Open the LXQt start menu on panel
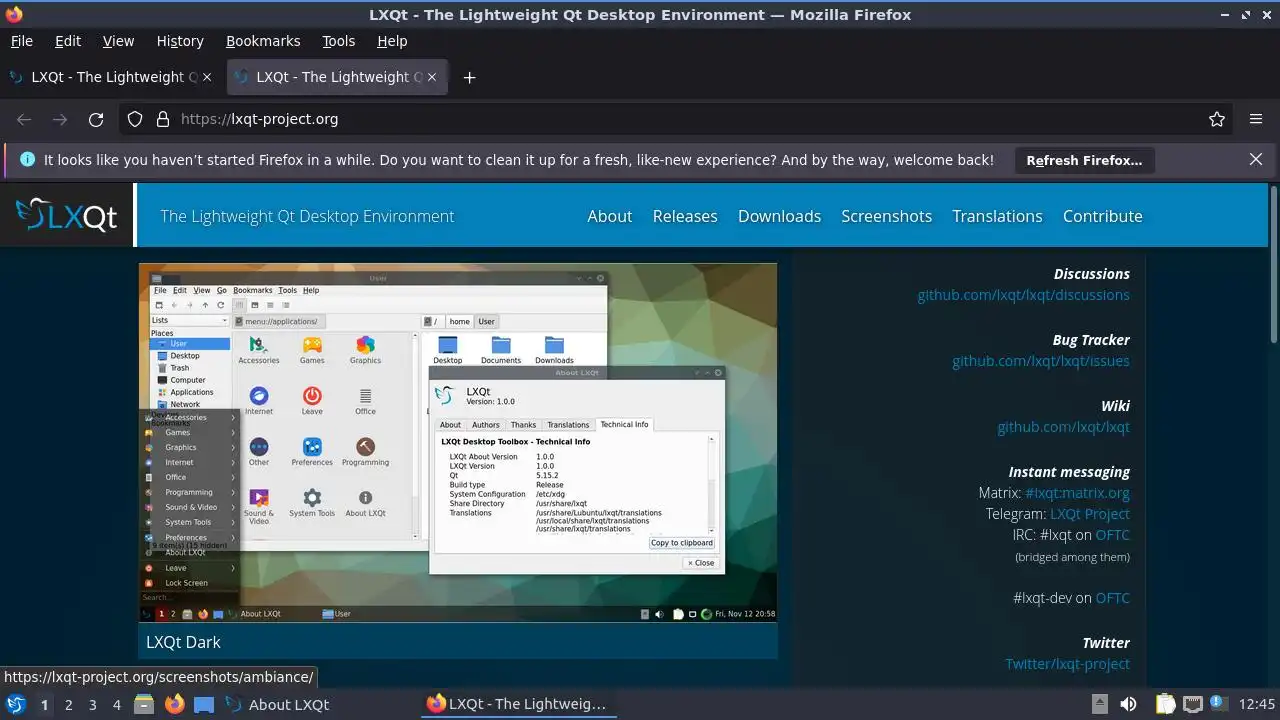 [16, 704]
